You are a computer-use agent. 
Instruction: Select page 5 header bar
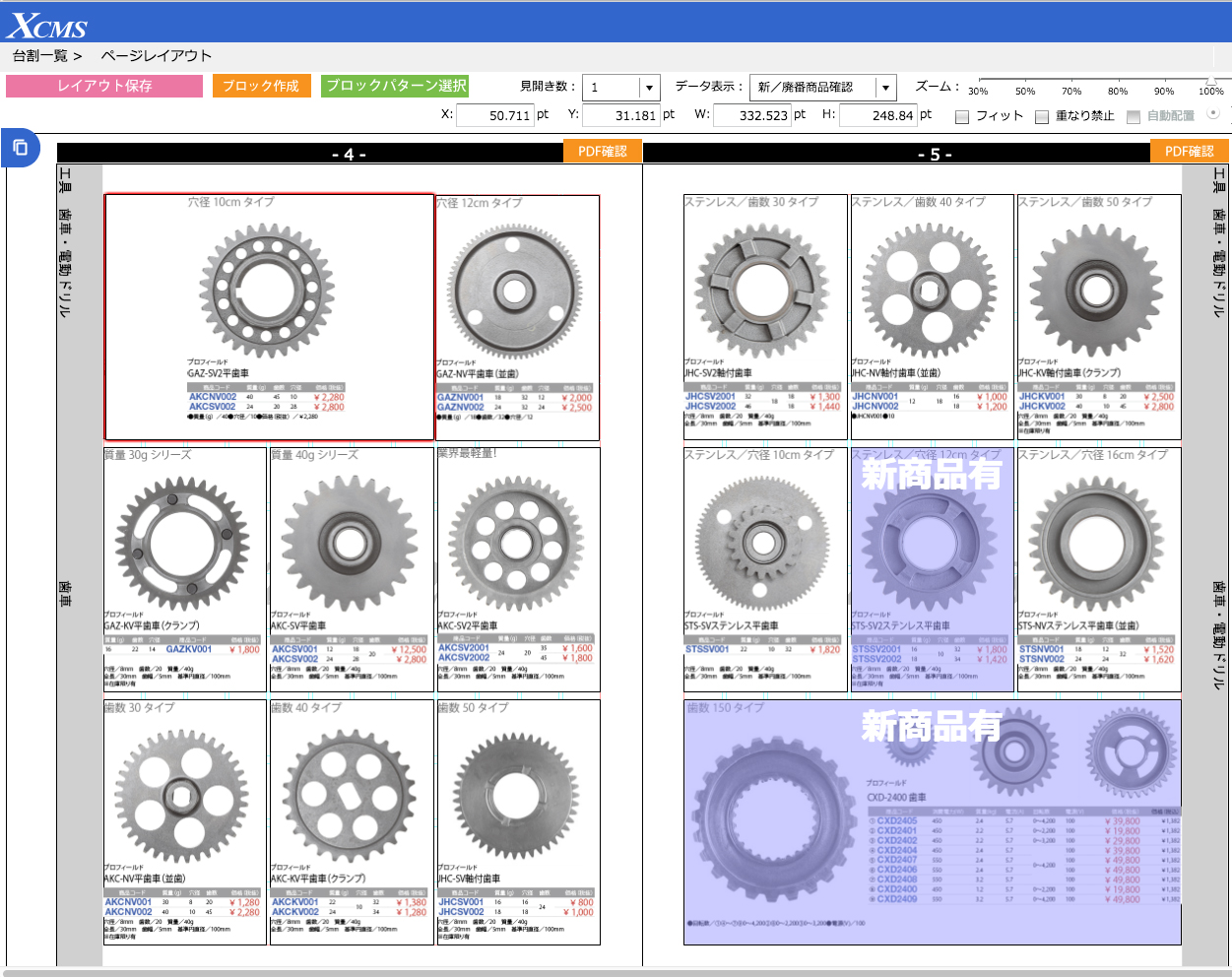pyautogui.click(x=896, y=154)
